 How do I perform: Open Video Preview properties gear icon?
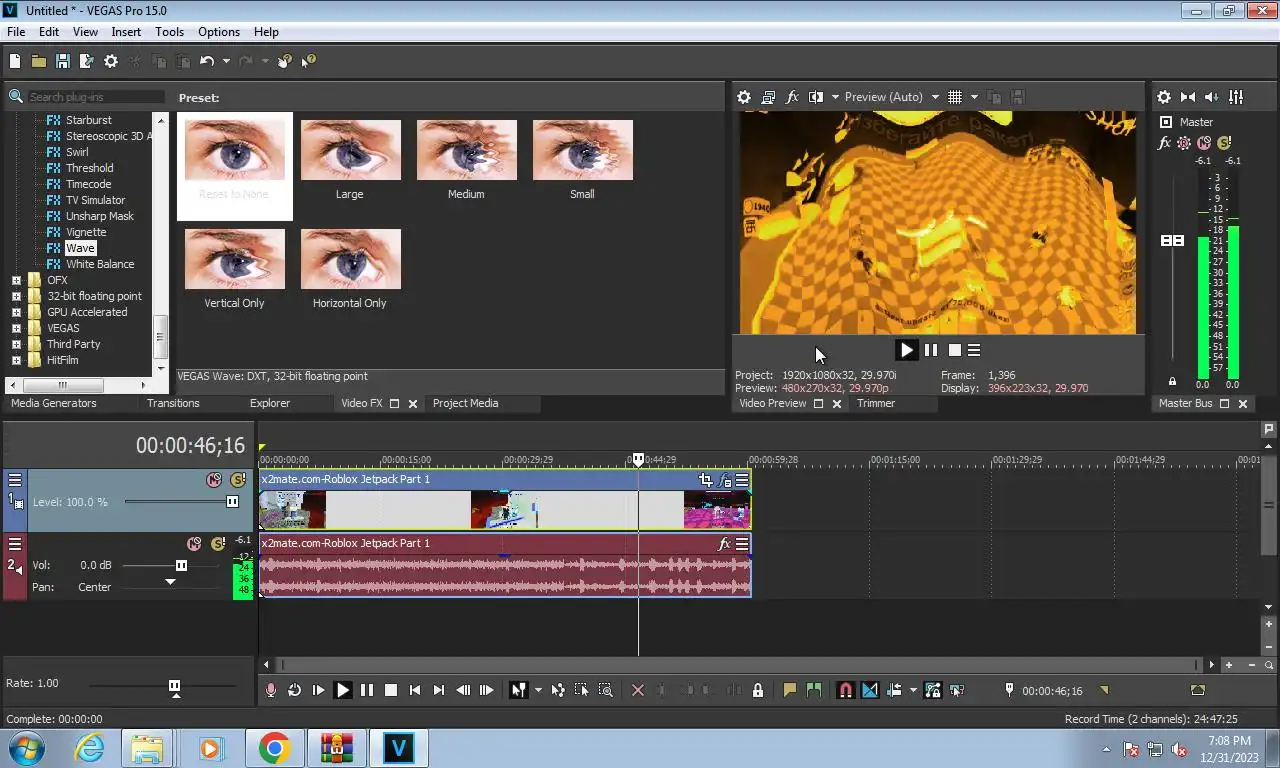744,97
